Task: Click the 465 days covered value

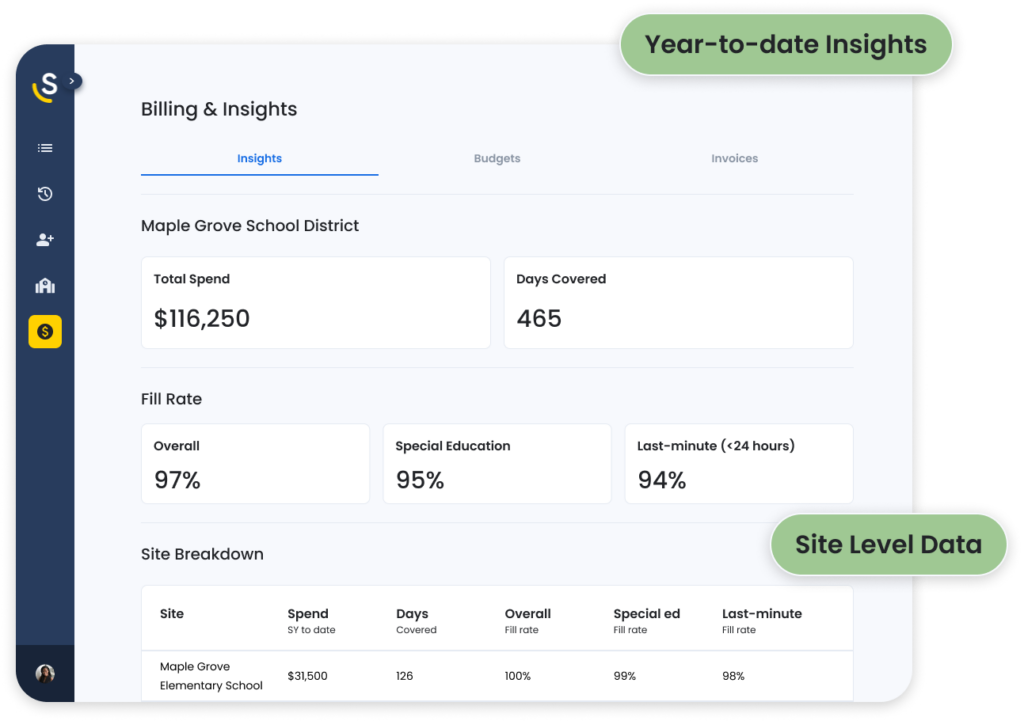Action: click(x=539, y=319)
